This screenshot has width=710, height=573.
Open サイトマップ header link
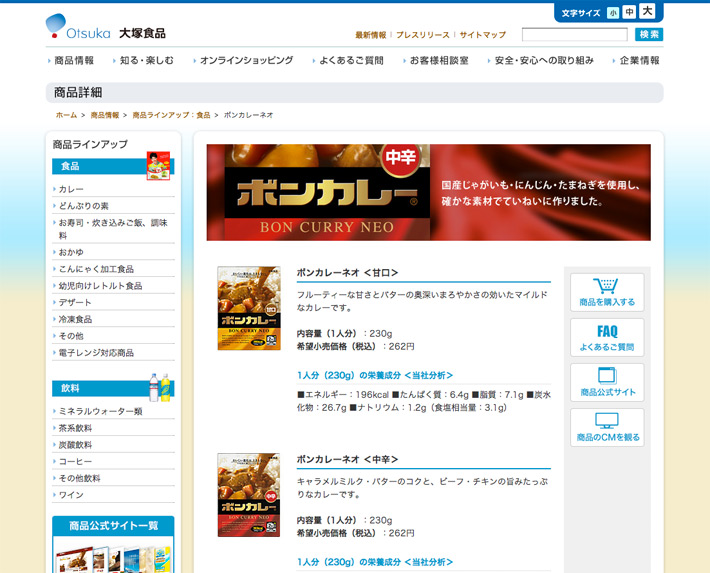tap(483, 35)
